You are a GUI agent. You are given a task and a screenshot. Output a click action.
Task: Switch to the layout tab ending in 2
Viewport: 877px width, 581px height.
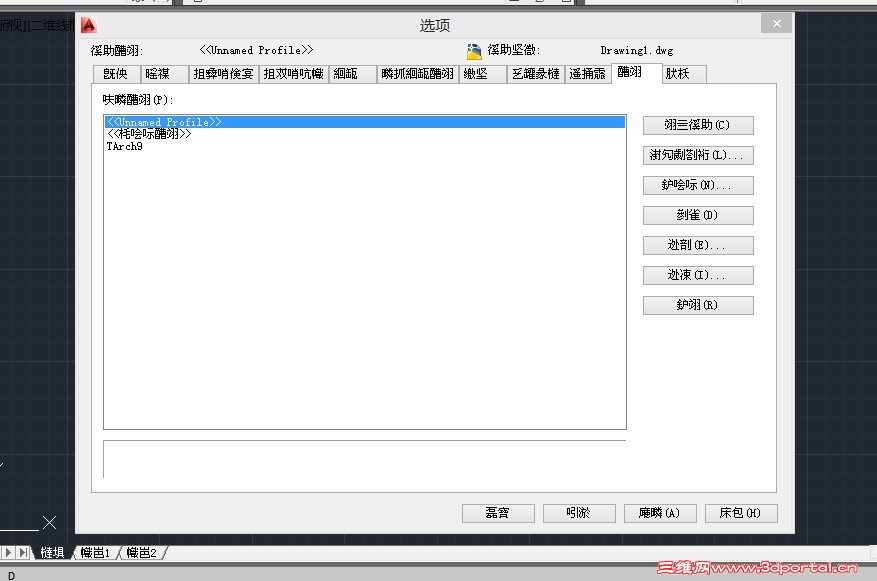[x=142, y=553]
